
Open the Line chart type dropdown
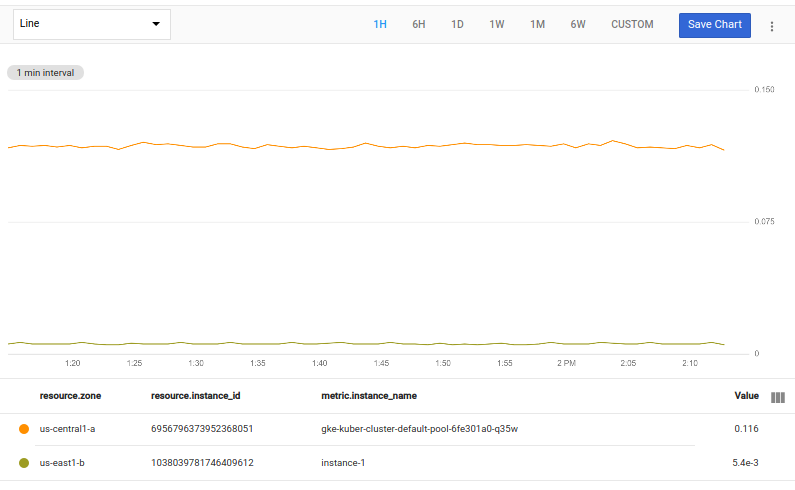pyautogui.click(x=91, y=25)
